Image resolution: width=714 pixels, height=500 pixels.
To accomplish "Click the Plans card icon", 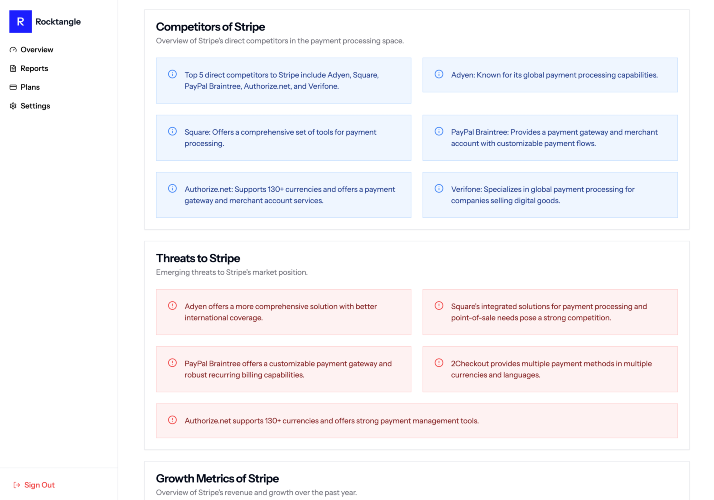I will coord(13,87).
